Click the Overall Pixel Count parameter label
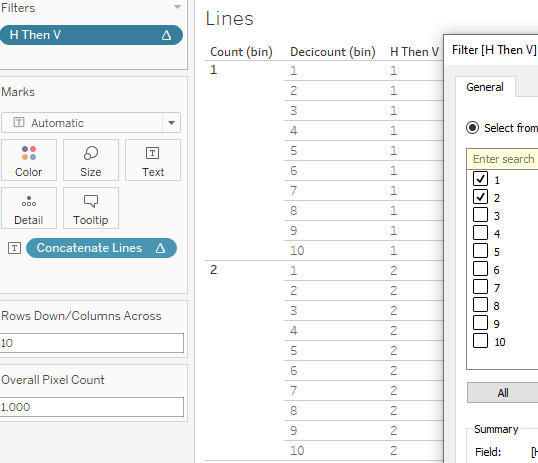 coord(53,380)
